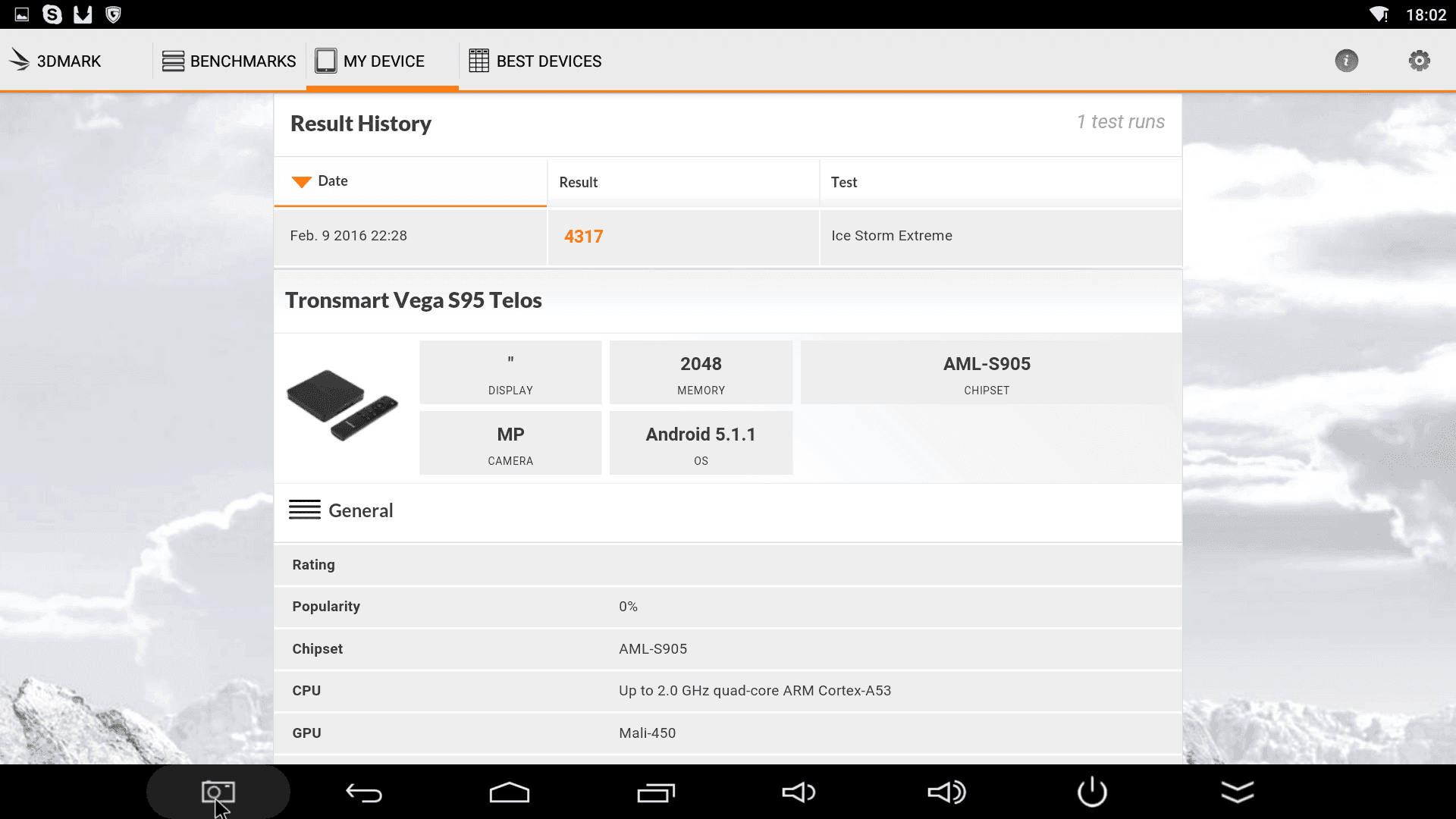This screenshot has width=1456, height=819.
Task: Open the 4317 score result
Action: [583, 237]
